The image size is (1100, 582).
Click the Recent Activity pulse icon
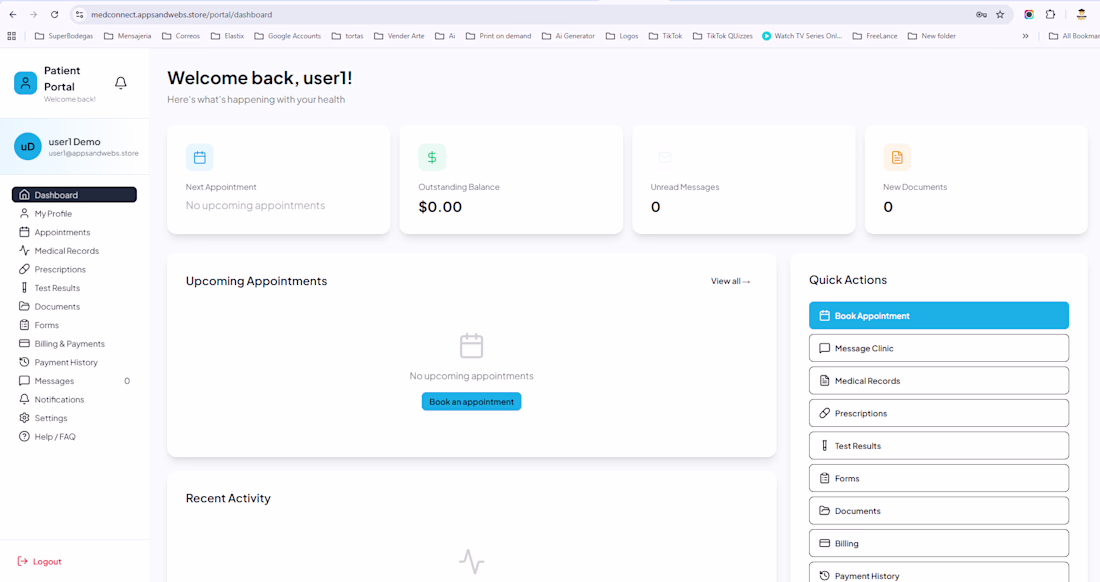tap(471, 562)
